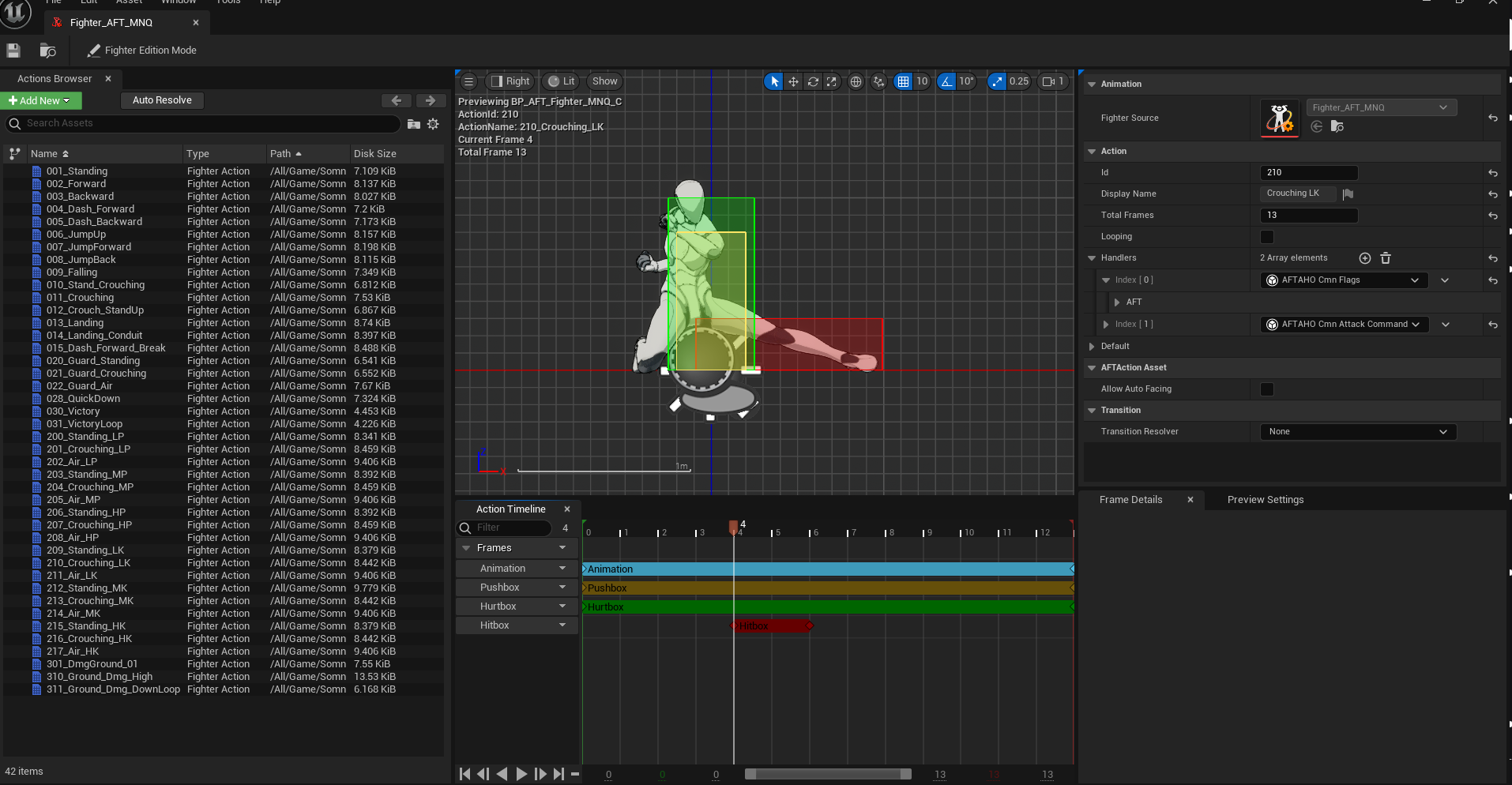The height and width of the screenshot is (785, 1512).
Task: Expand the Index [1] handler entry
Action: [x=1106, y=325]
